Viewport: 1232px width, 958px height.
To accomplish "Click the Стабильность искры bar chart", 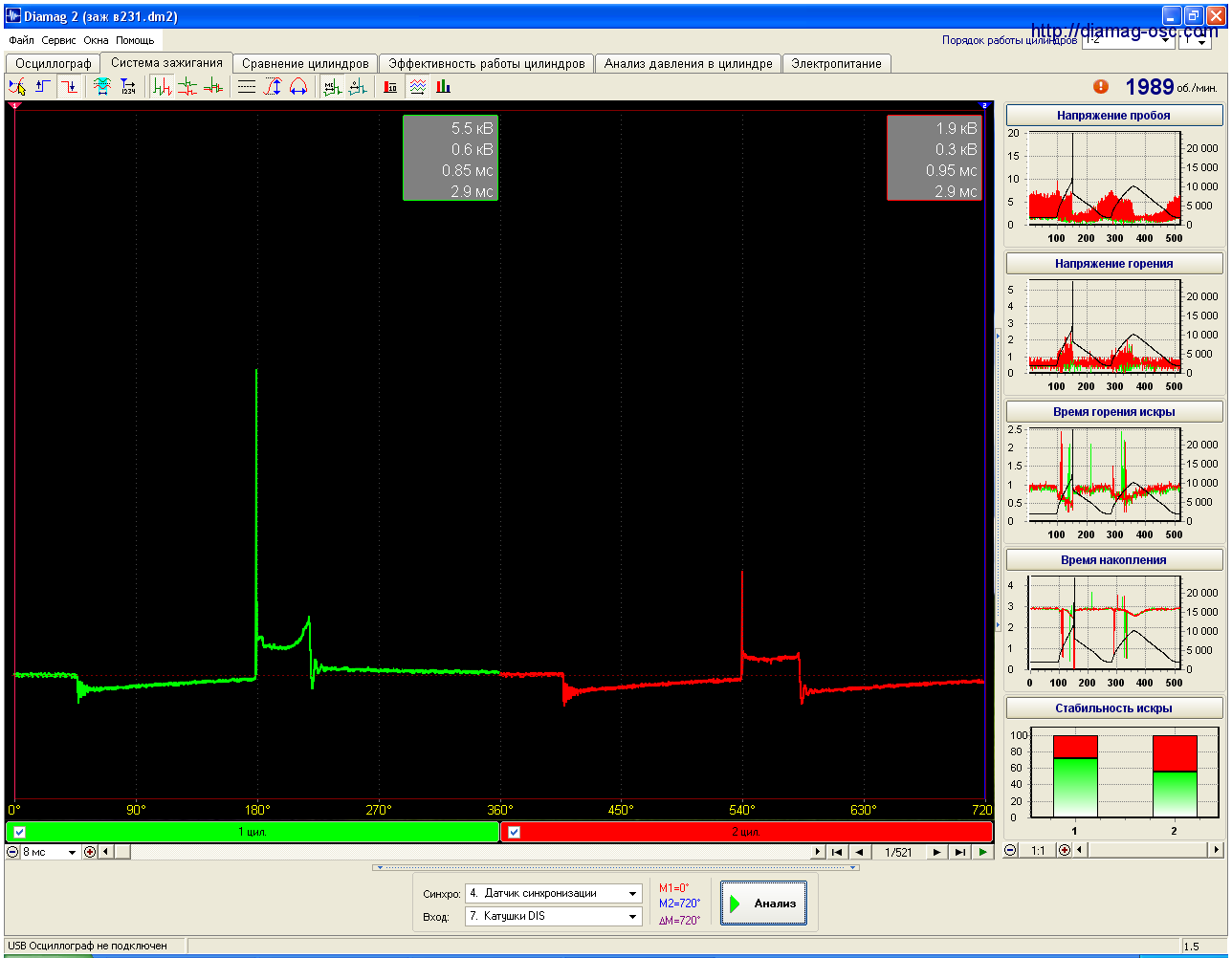I will pyautogui.click(x=1113, y=782).
